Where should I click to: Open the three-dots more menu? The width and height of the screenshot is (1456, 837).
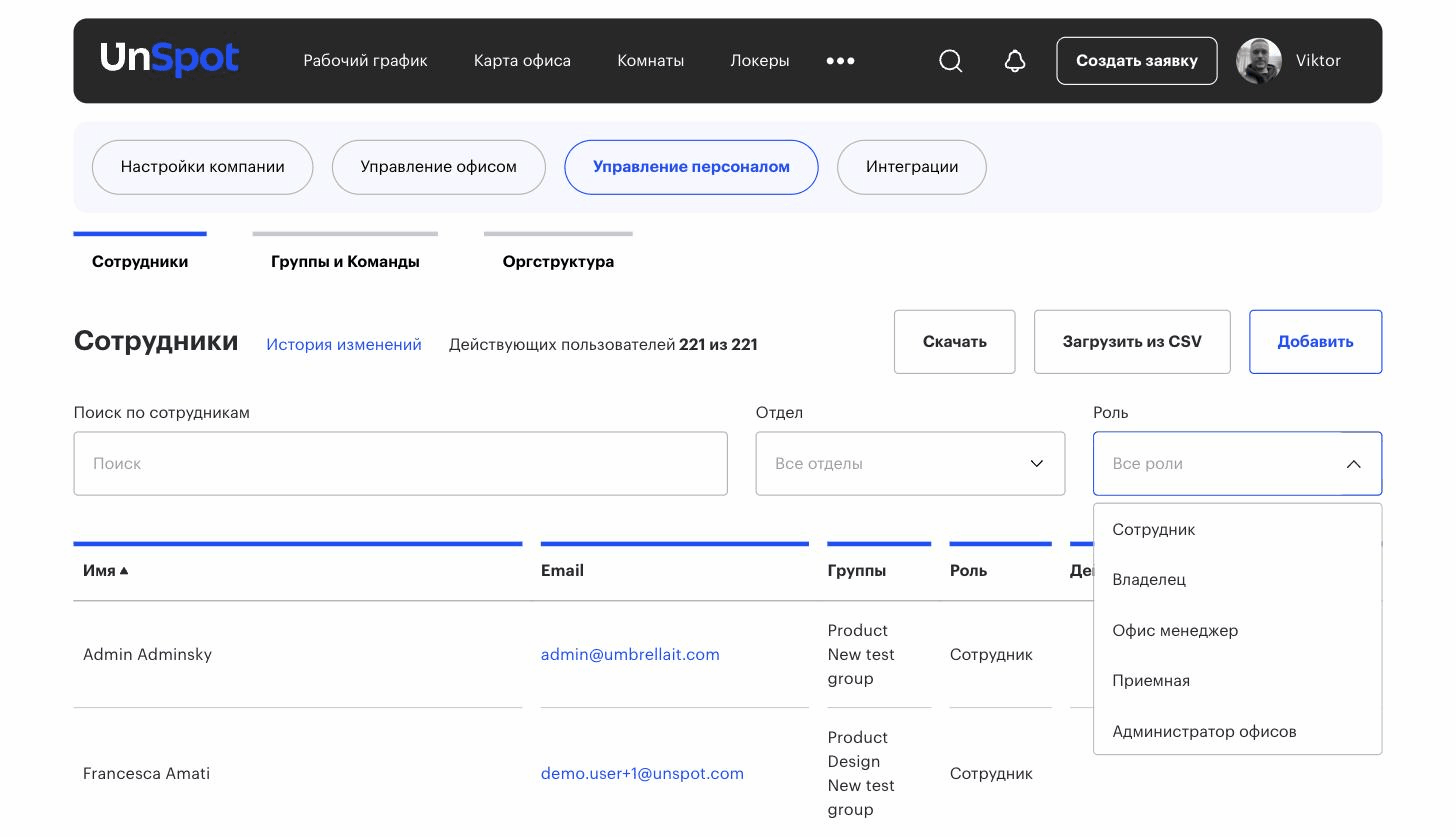click(x=840, y=61)
